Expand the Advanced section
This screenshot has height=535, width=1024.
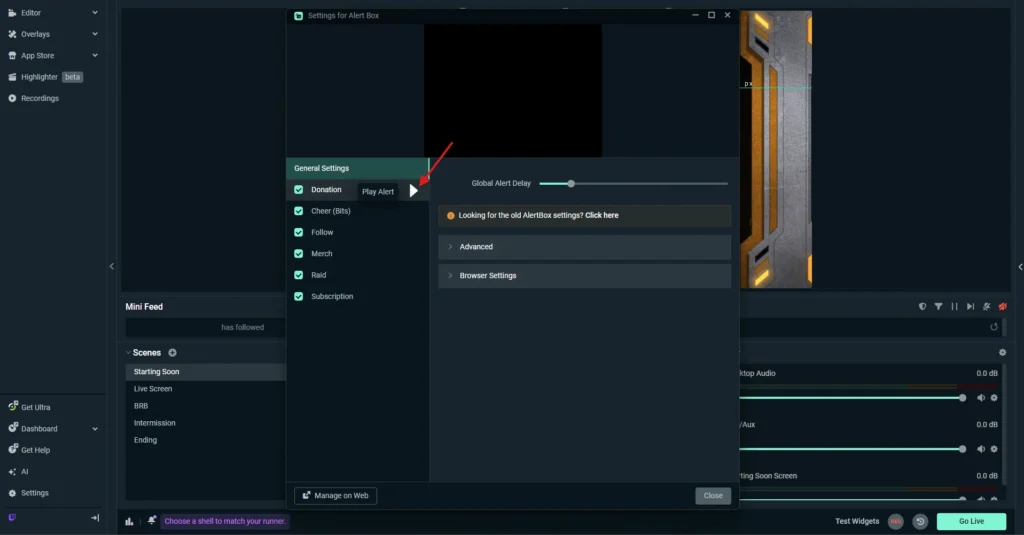[x=584, y=247]
